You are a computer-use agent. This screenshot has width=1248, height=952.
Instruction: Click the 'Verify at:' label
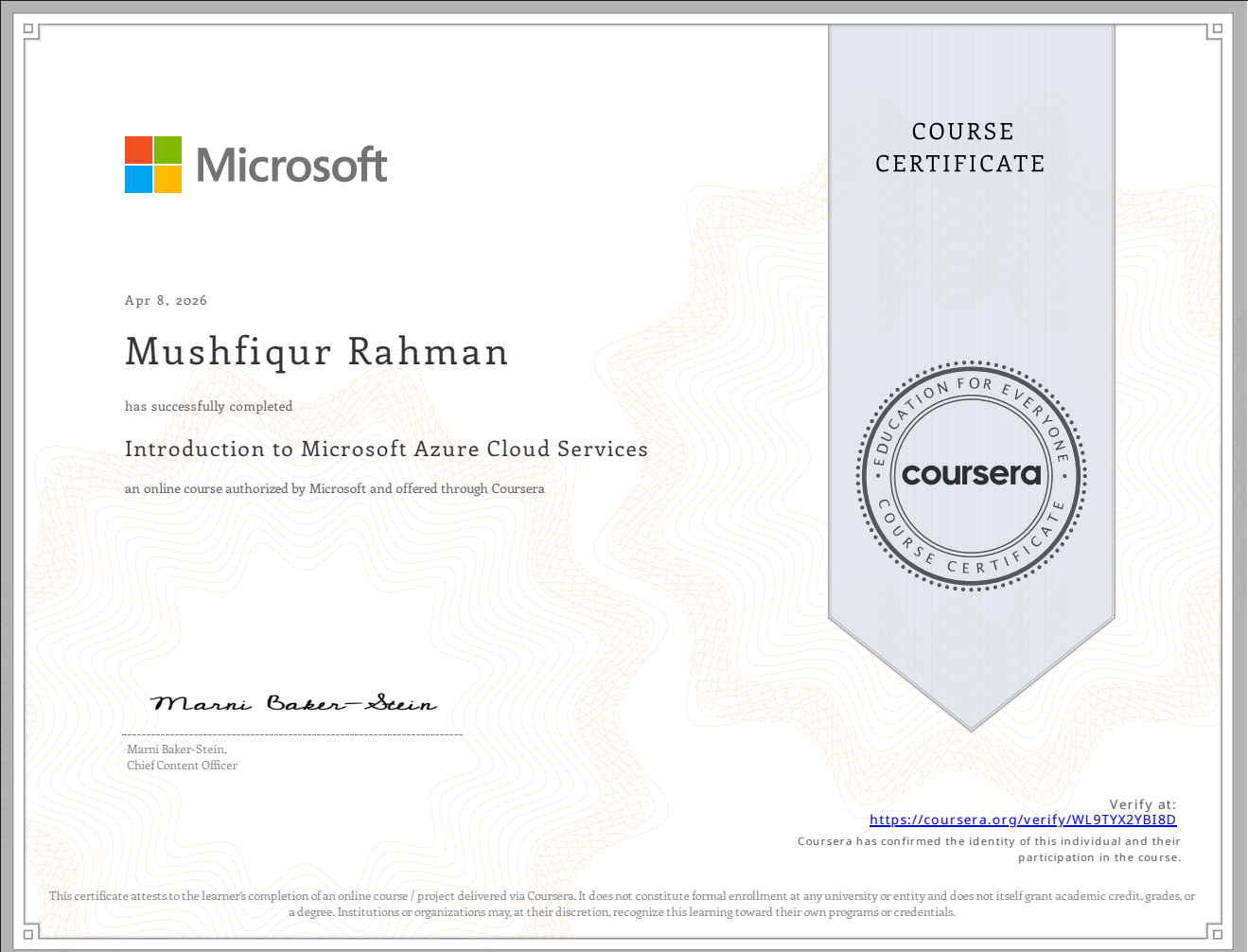coord(1143,804)
